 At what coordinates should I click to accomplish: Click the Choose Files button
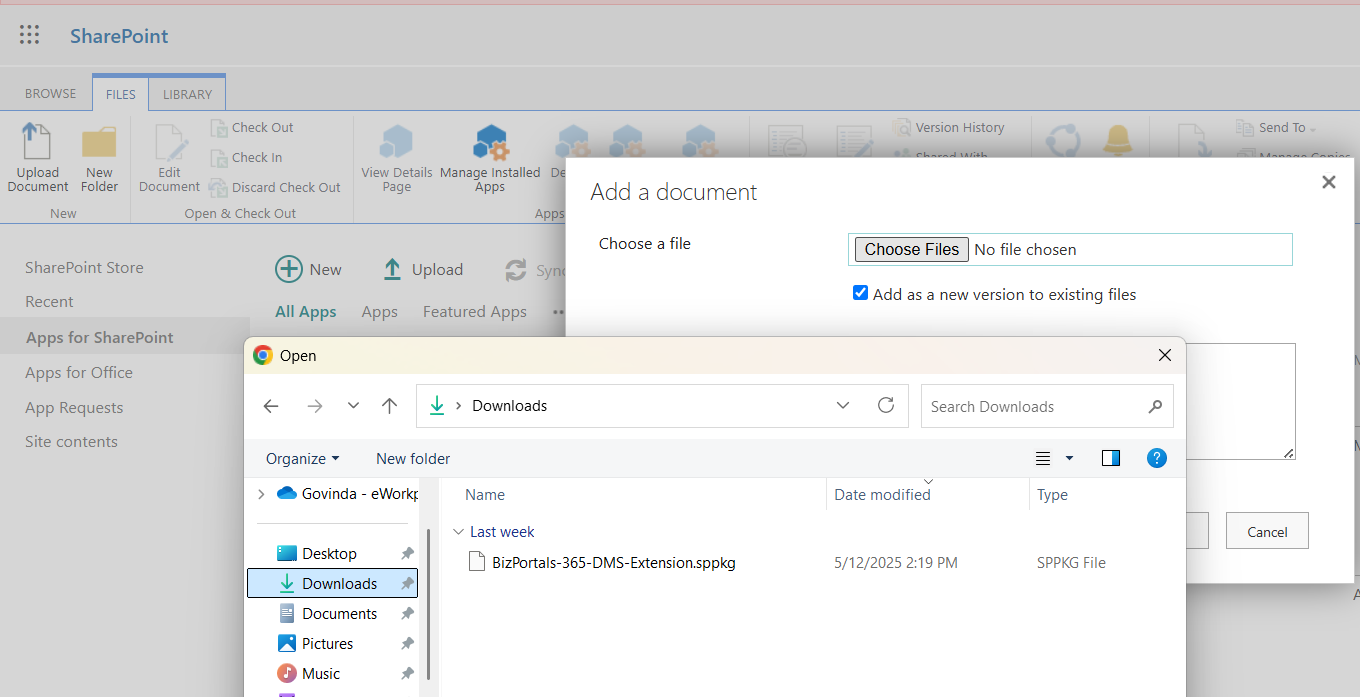pos(912,249)
